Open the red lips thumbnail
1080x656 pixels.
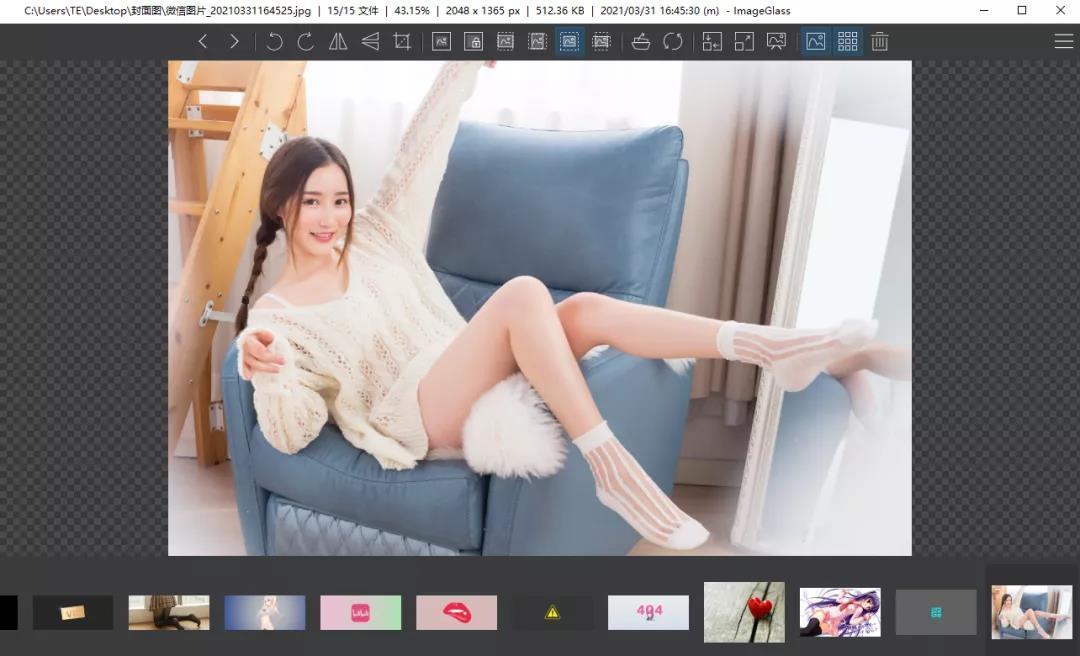456,613
